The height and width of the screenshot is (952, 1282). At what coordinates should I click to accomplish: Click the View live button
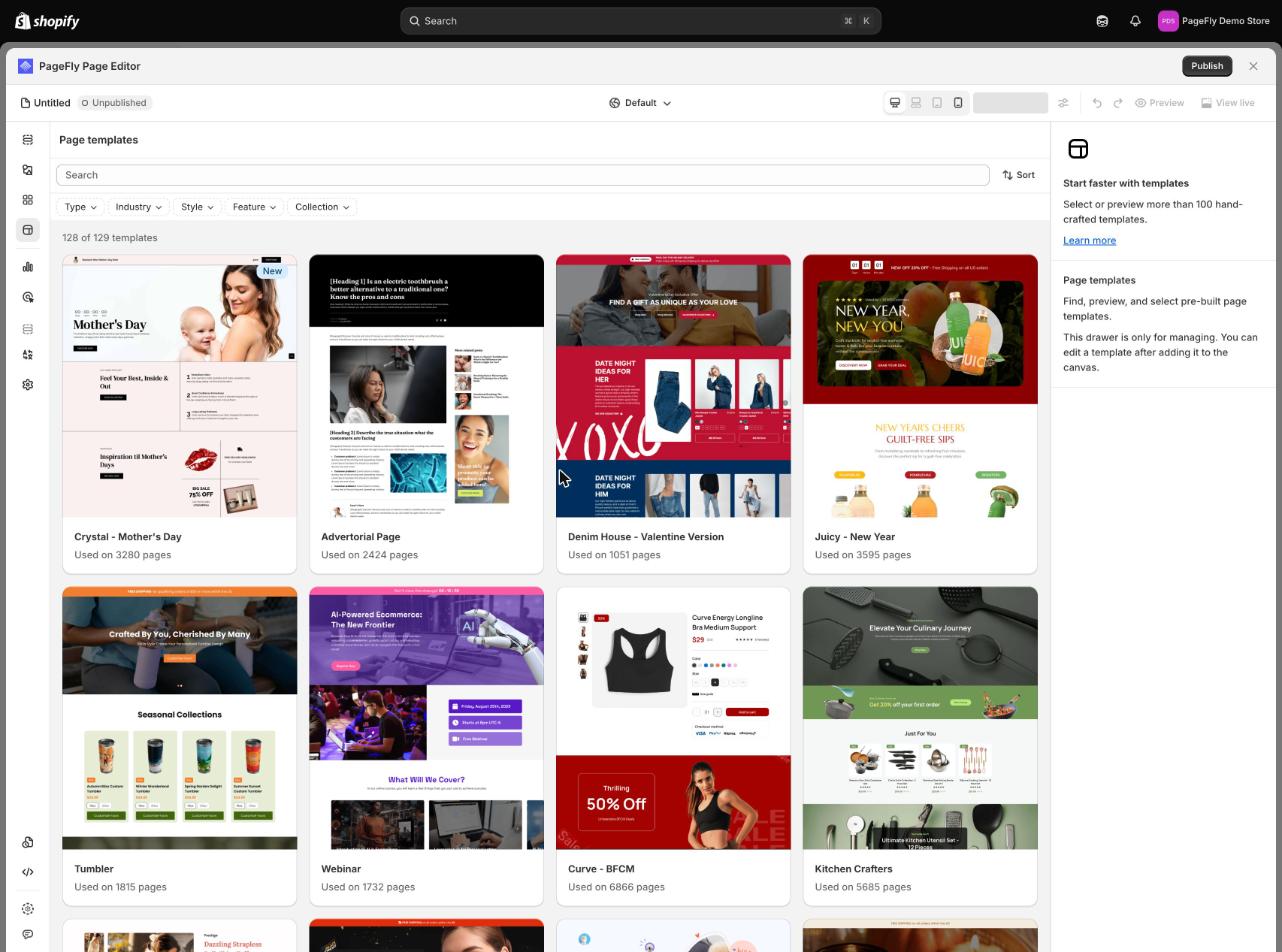[1228, 103]
